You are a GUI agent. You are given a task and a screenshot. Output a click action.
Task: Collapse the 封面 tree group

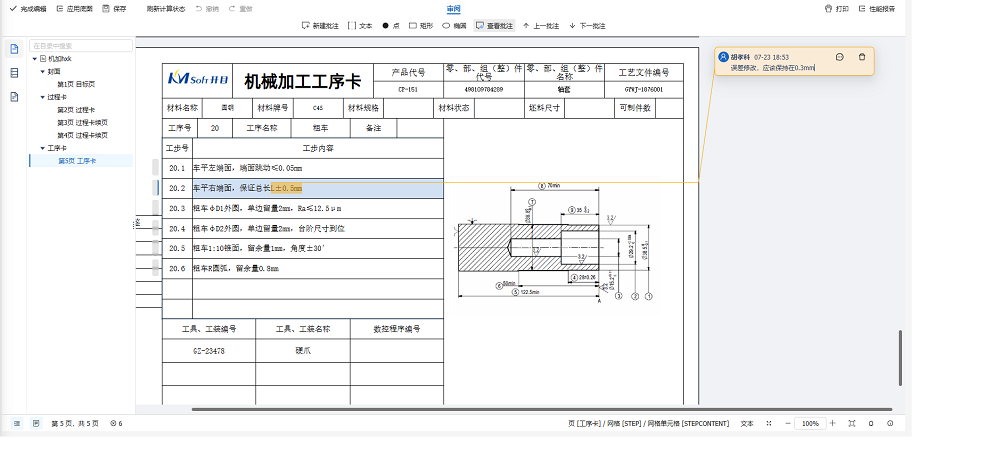click(x=43, y=71)
